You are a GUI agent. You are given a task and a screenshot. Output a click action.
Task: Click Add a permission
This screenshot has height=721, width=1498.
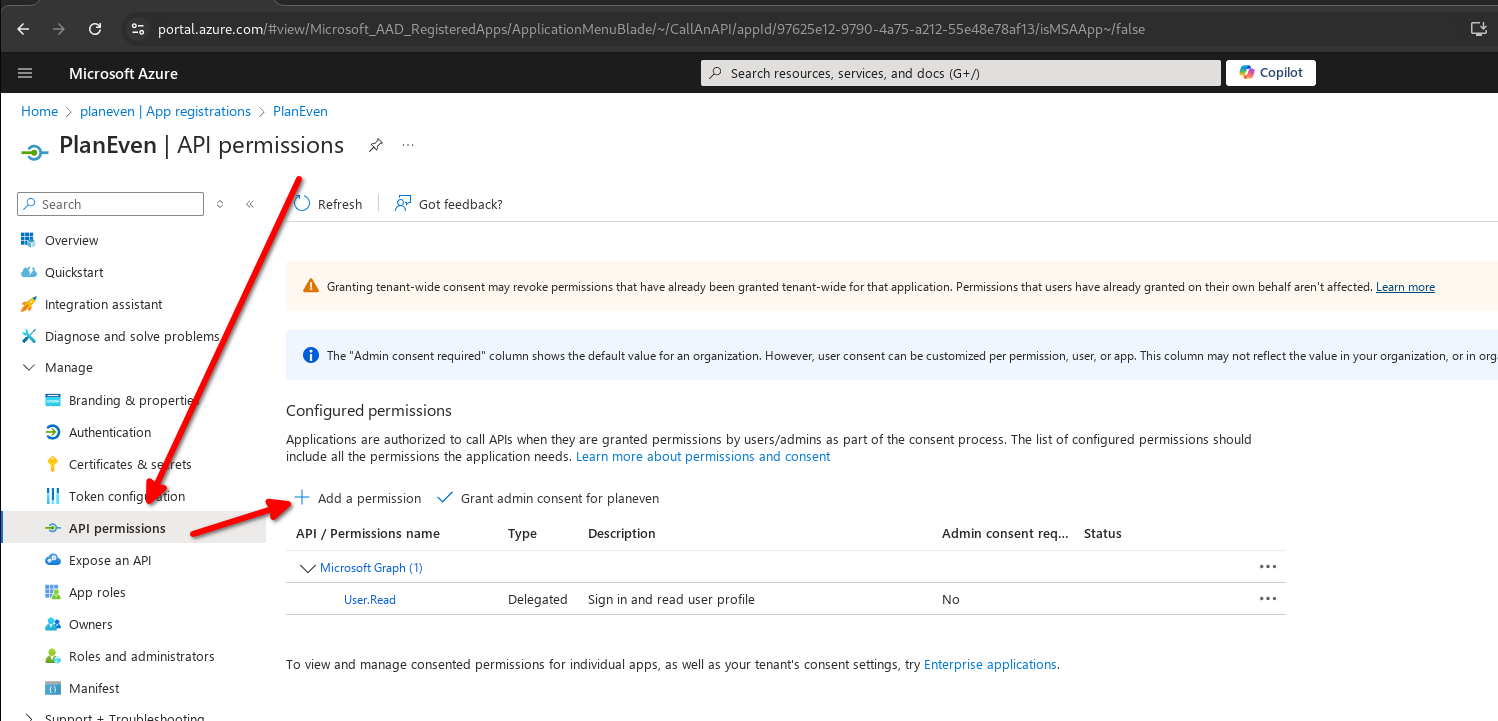point(358,498)
